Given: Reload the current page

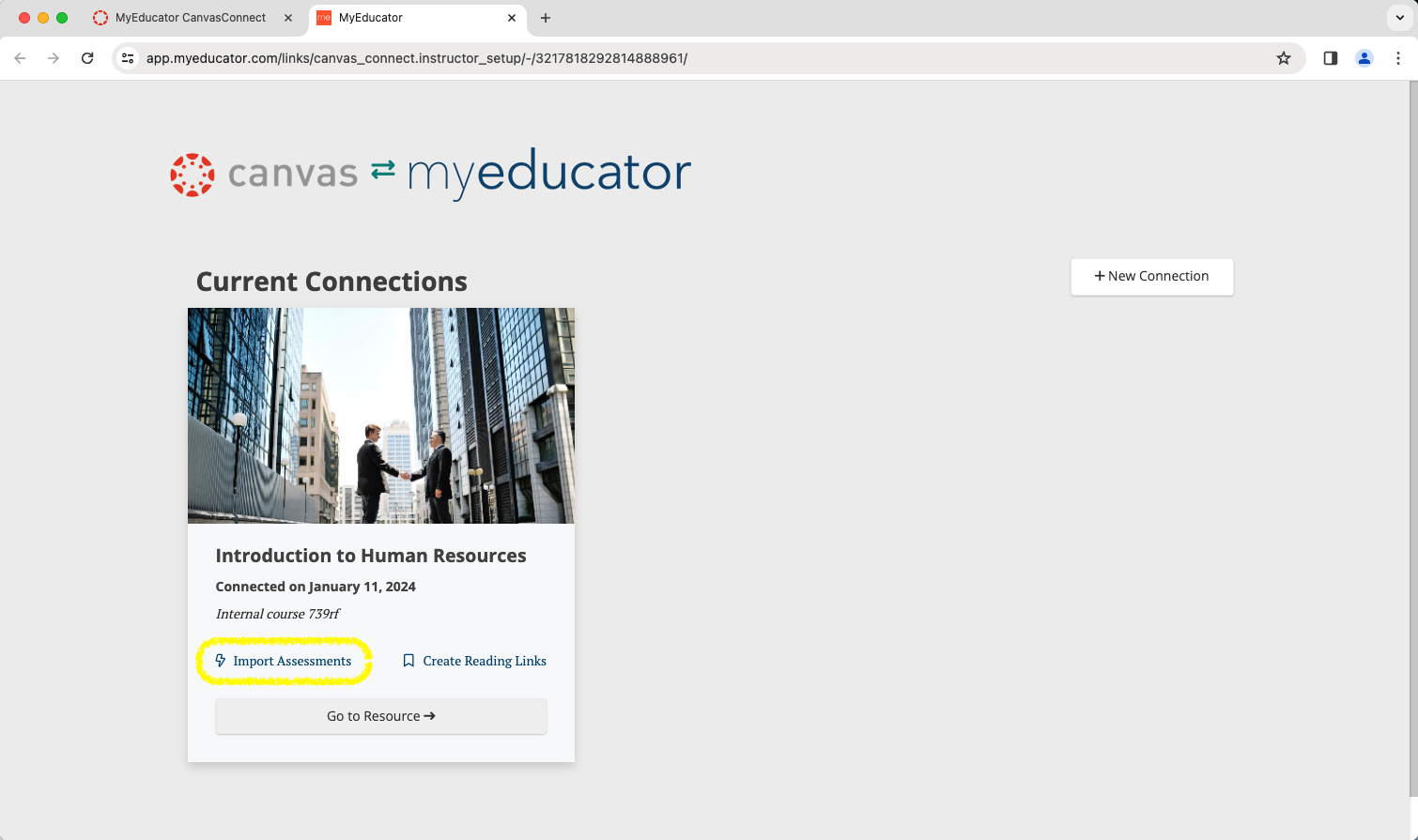Looking at the screenshot, I should [87, 58].
